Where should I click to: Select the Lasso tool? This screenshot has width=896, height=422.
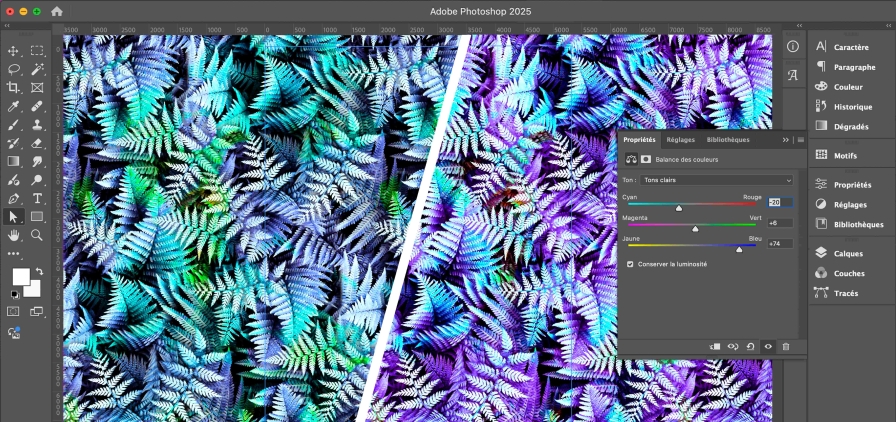[13, 69]
